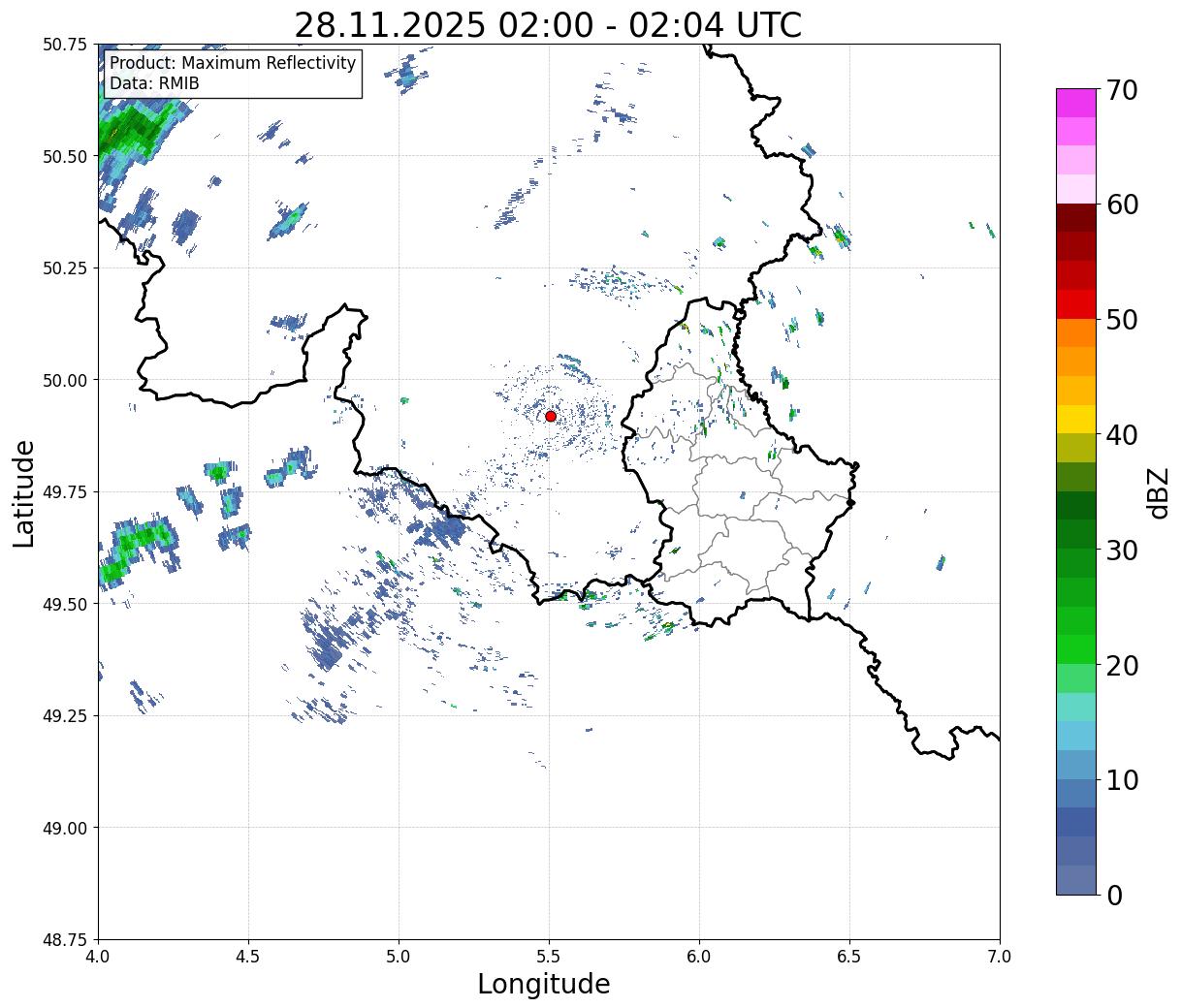Click latitude tick label '50.25'
The image size is (1182, 1008).
point(65,268)
